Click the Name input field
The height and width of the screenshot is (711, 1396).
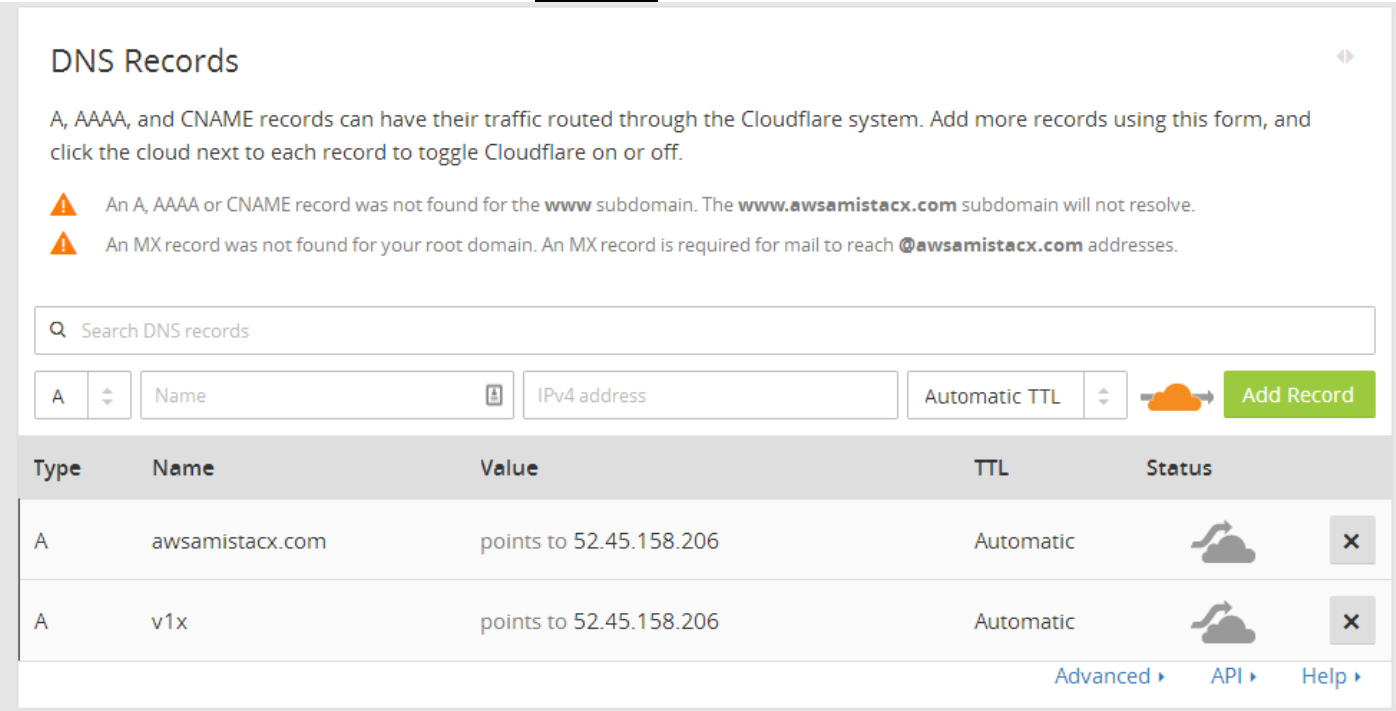tap(327, 395)
